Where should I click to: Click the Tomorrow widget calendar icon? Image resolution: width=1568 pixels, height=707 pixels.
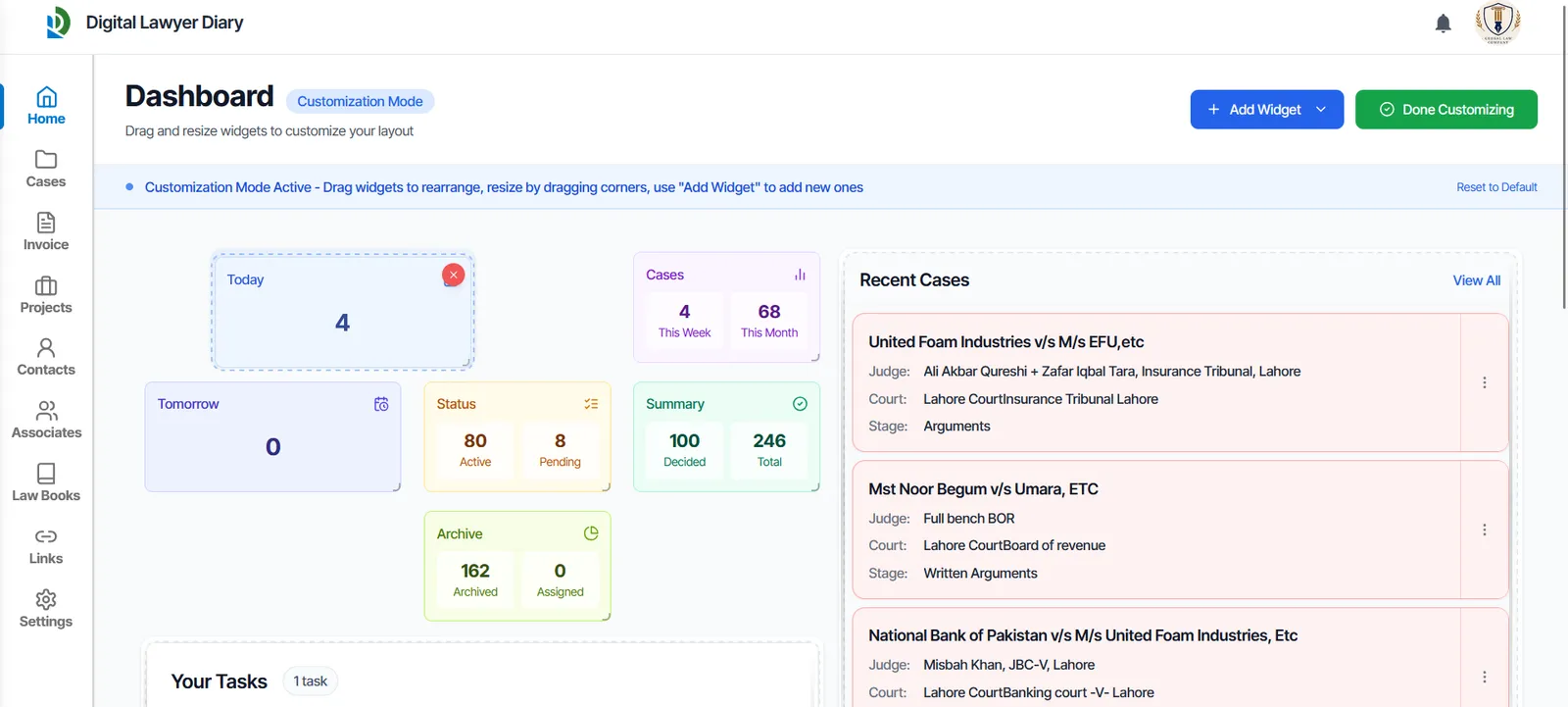point(381,404)
